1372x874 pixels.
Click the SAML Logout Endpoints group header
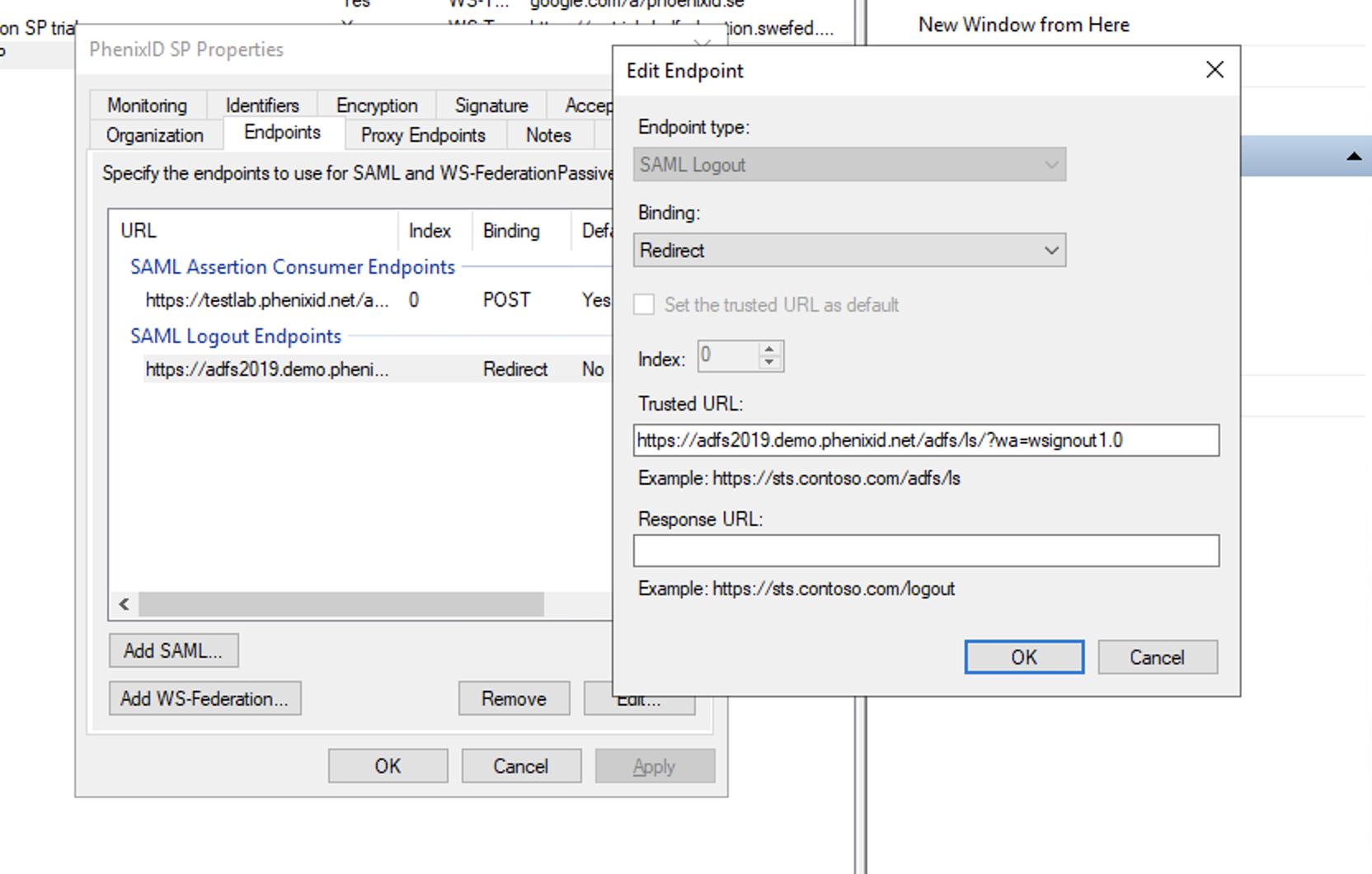pos(236,336)
